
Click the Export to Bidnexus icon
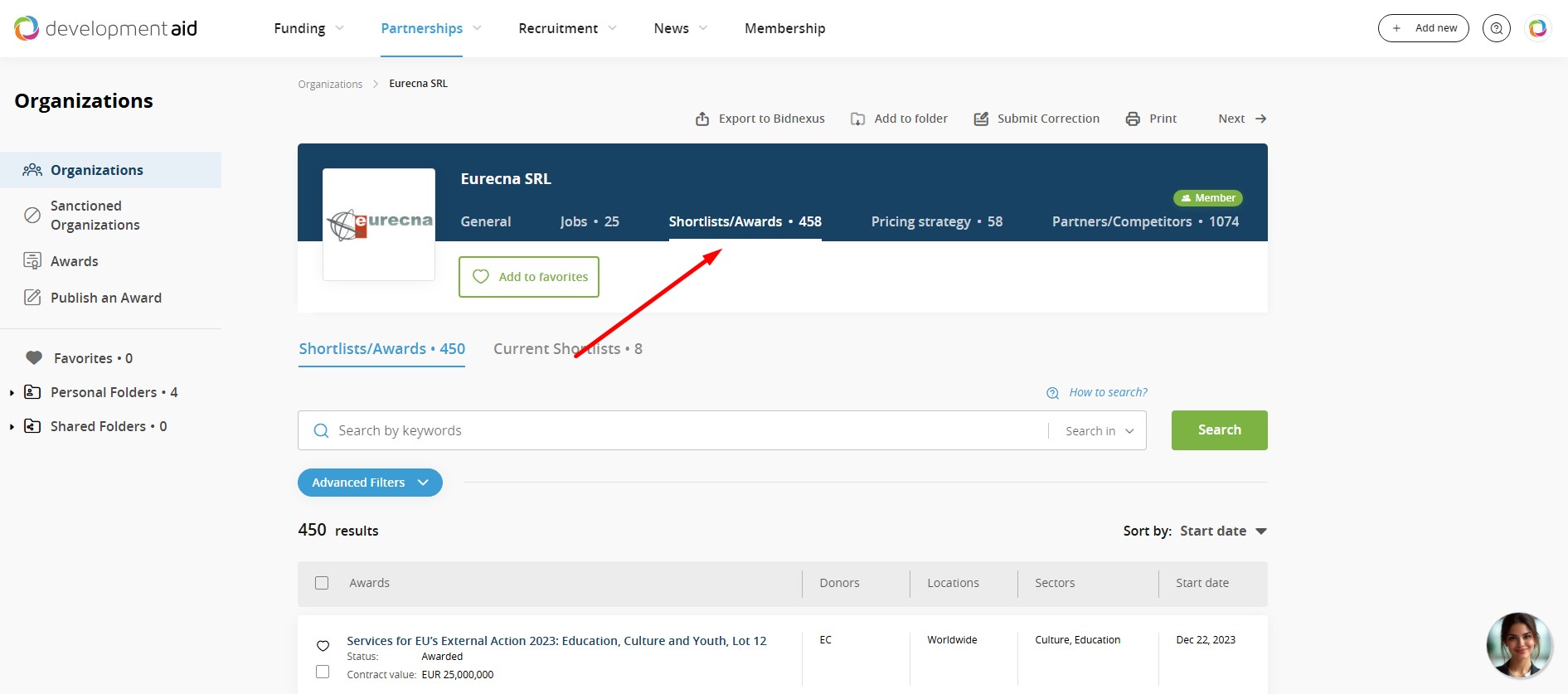coord(702,119)
